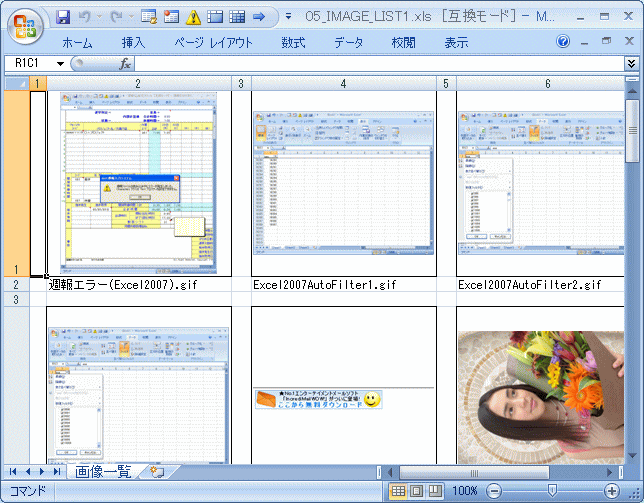
Task: Click the window-layout quick access icon
Action: tap(215, 17)
